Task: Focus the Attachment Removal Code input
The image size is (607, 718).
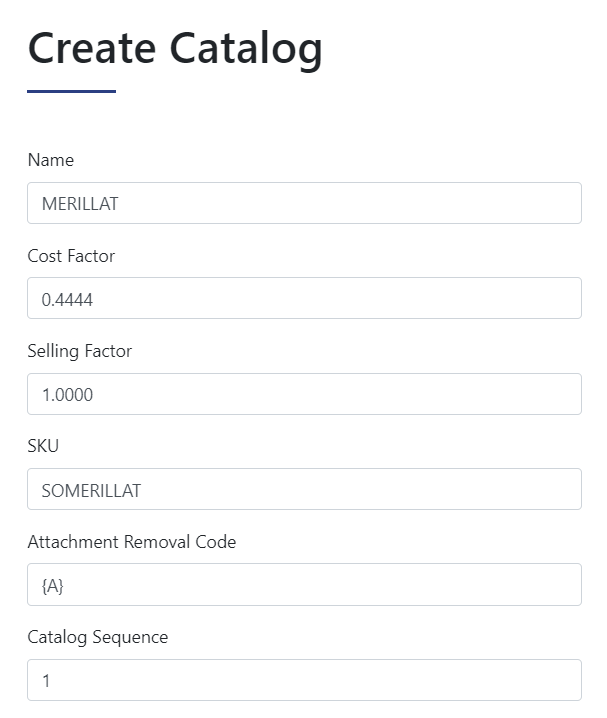Action: [304, 584]
